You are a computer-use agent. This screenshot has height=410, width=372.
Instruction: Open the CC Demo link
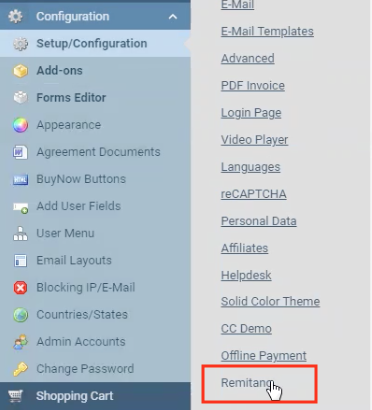pyautogui.click(x=246, y=329)
